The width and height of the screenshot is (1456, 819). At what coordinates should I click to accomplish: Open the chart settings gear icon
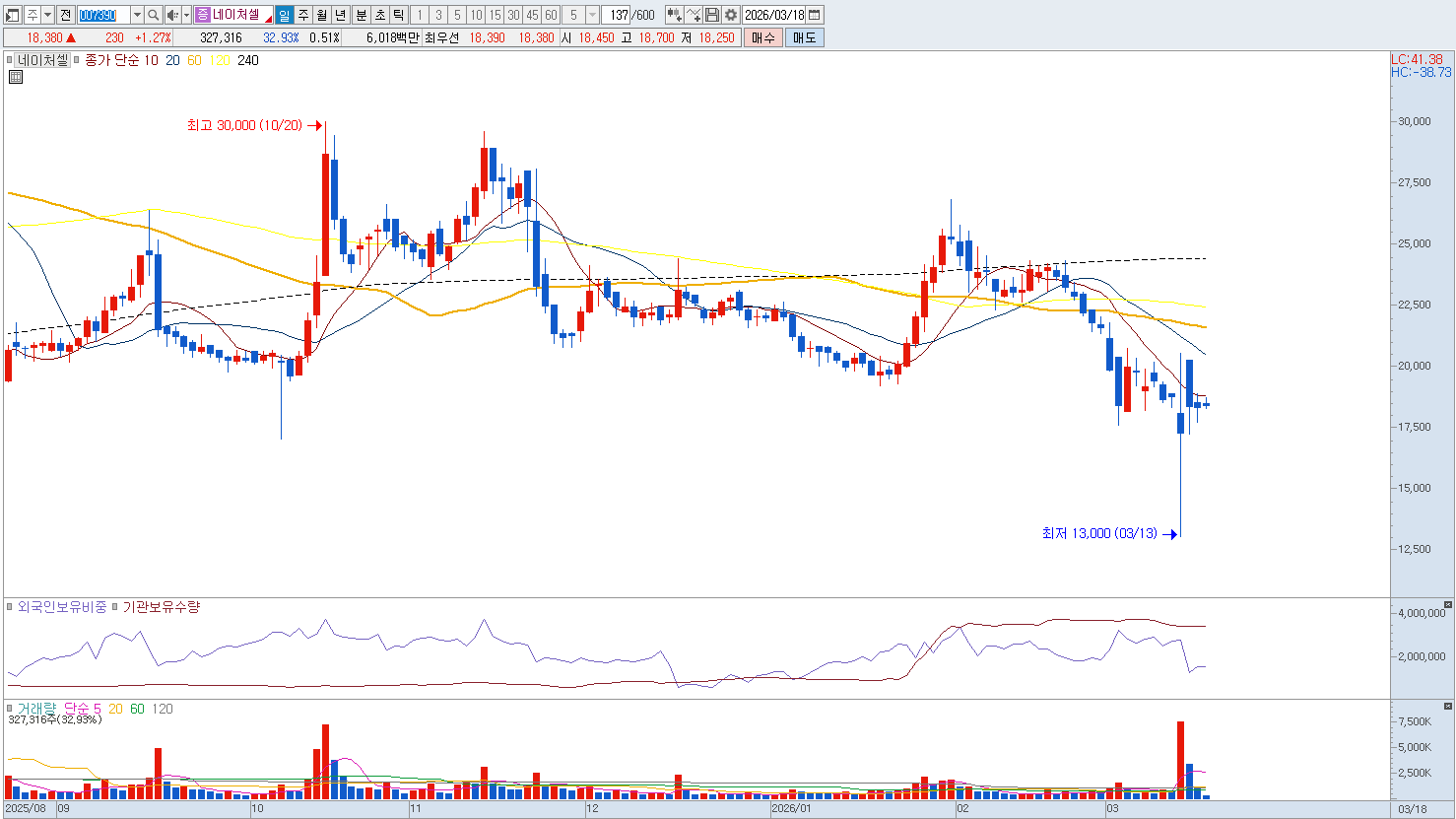click(x=731, y=15)
